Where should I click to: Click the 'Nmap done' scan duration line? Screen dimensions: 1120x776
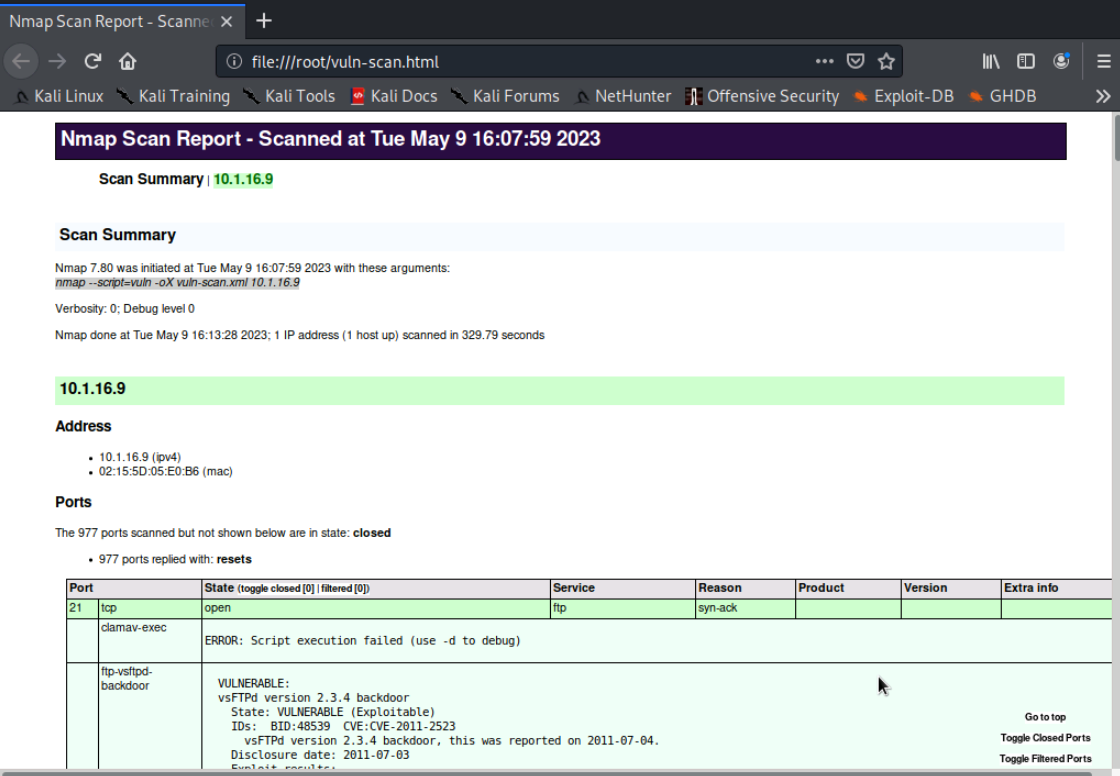click(299, 335)
